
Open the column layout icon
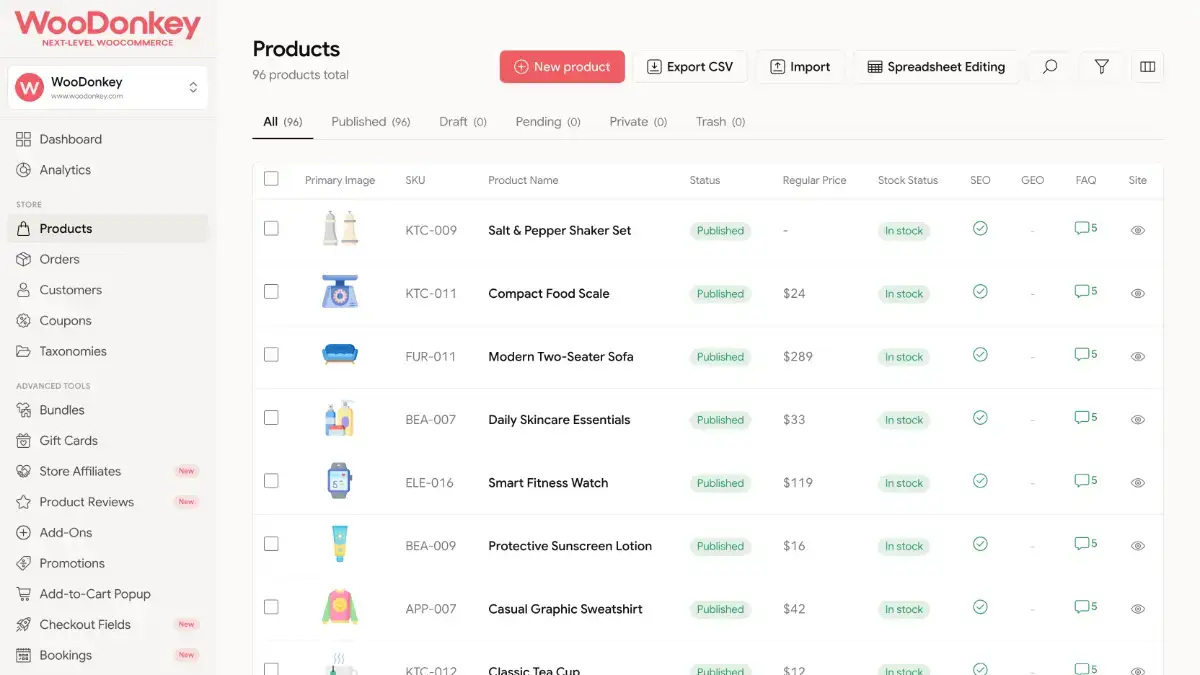coord(1147,67)
